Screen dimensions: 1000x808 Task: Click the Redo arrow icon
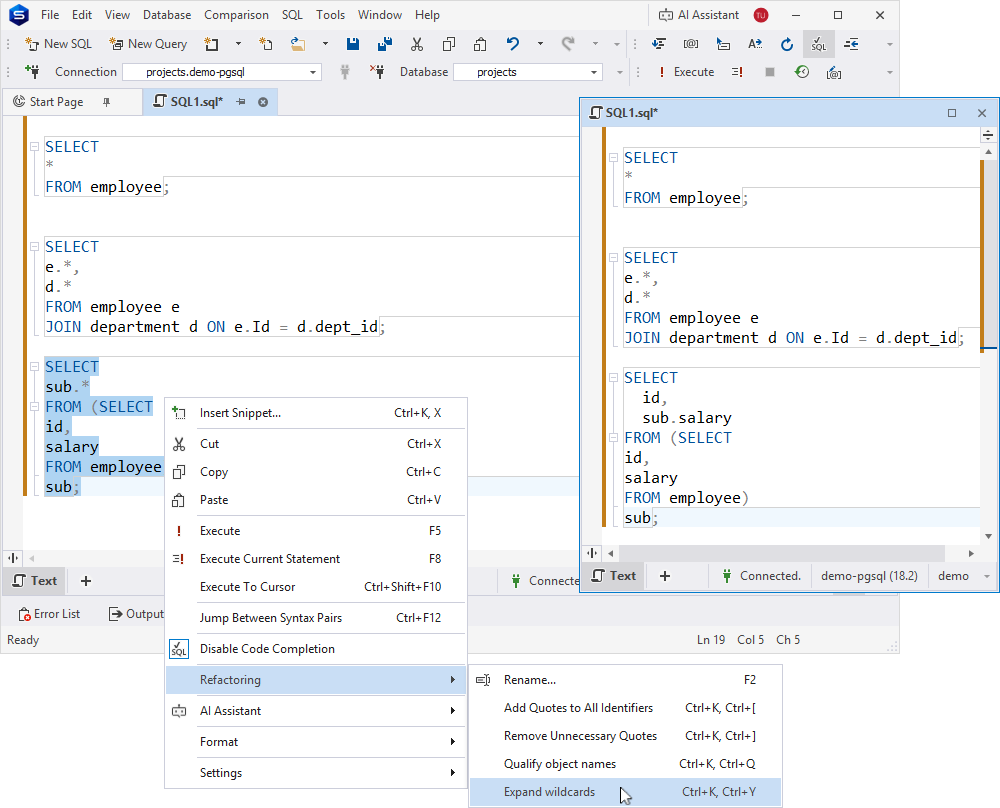[568, 44]
